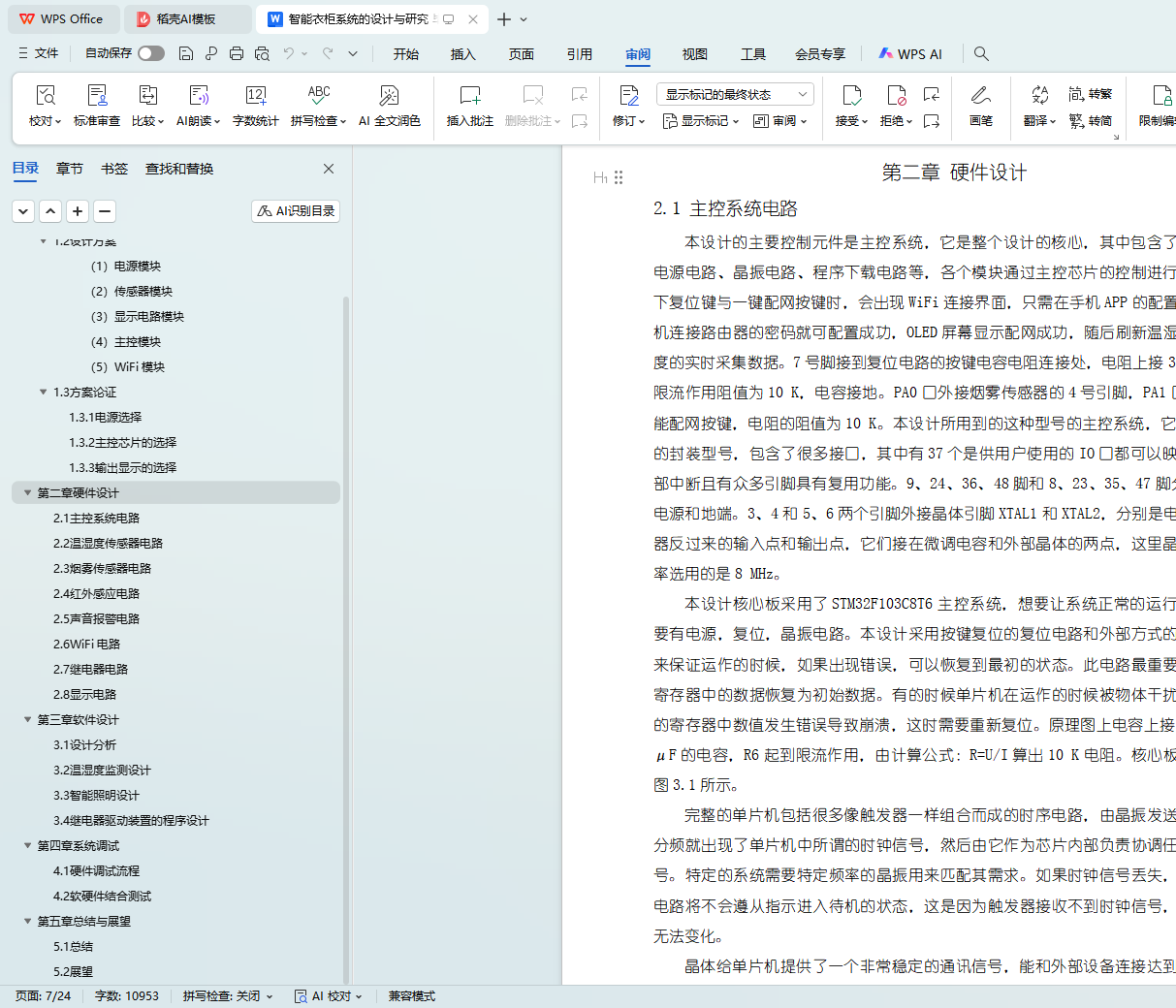
Task: Collapse the 第二章硬件设计 tree node
Action: [27, 492]
